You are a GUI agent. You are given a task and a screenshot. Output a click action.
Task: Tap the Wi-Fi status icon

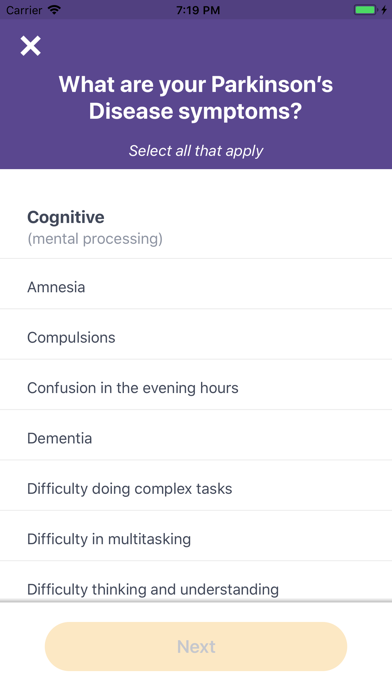[54, 10]
